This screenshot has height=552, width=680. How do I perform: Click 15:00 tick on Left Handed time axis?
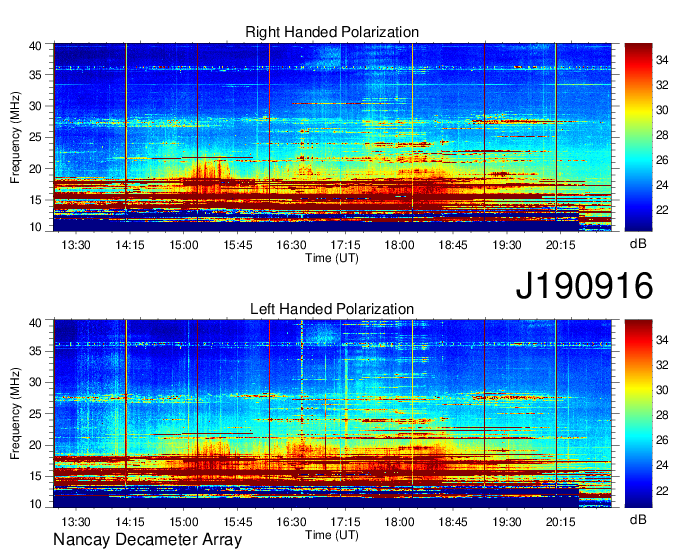pyautogui.click(x=183, y=522)
